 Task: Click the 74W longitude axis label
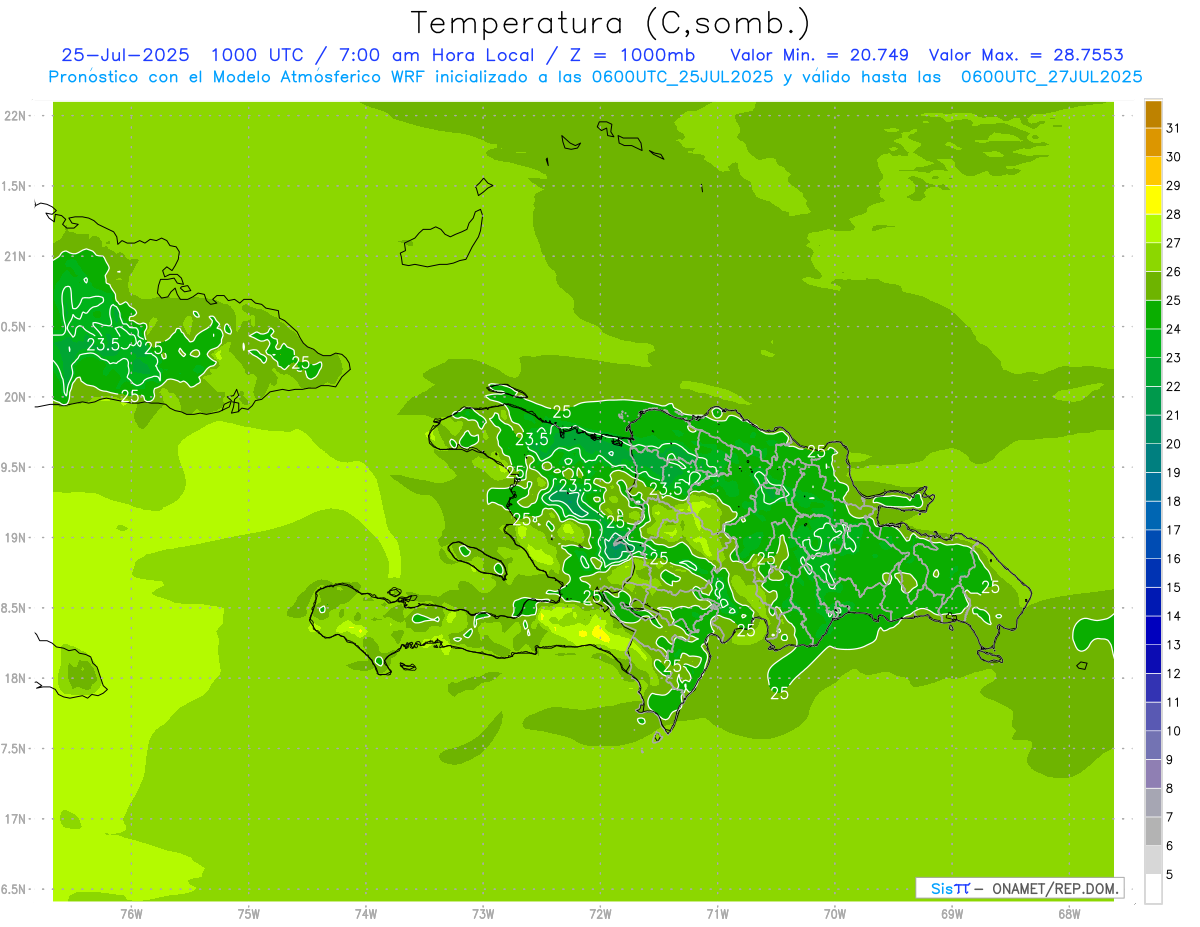point(366,913)
